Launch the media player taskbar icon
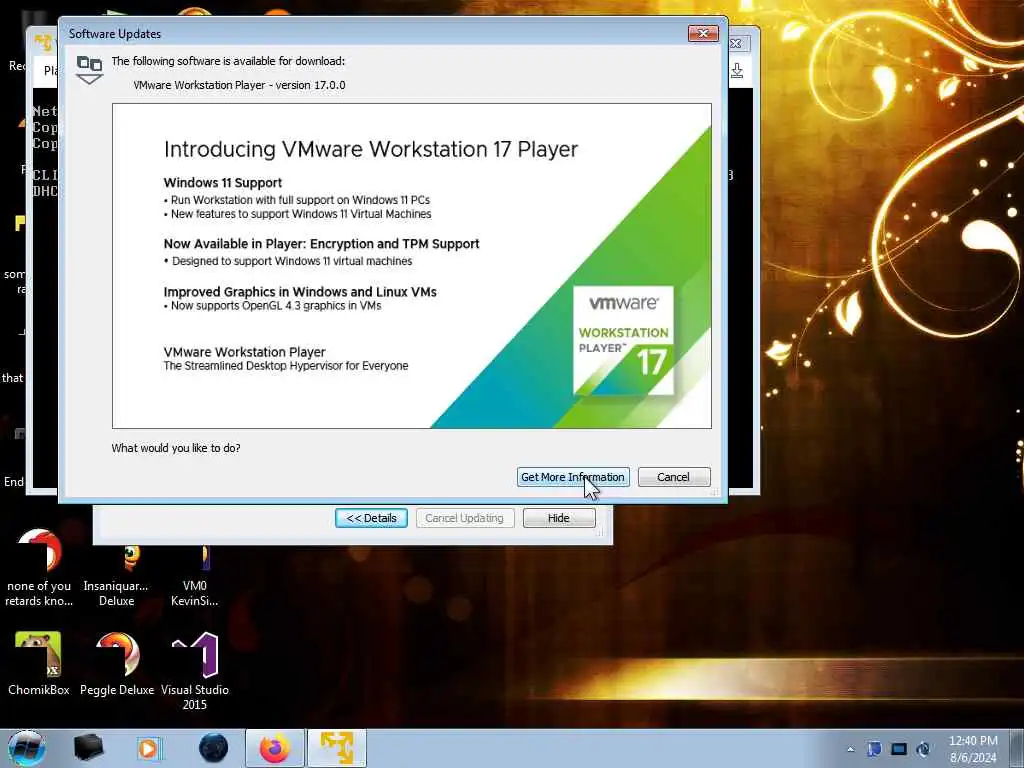The width and height of the screenshot is (1024, 768). coord(150,748)
